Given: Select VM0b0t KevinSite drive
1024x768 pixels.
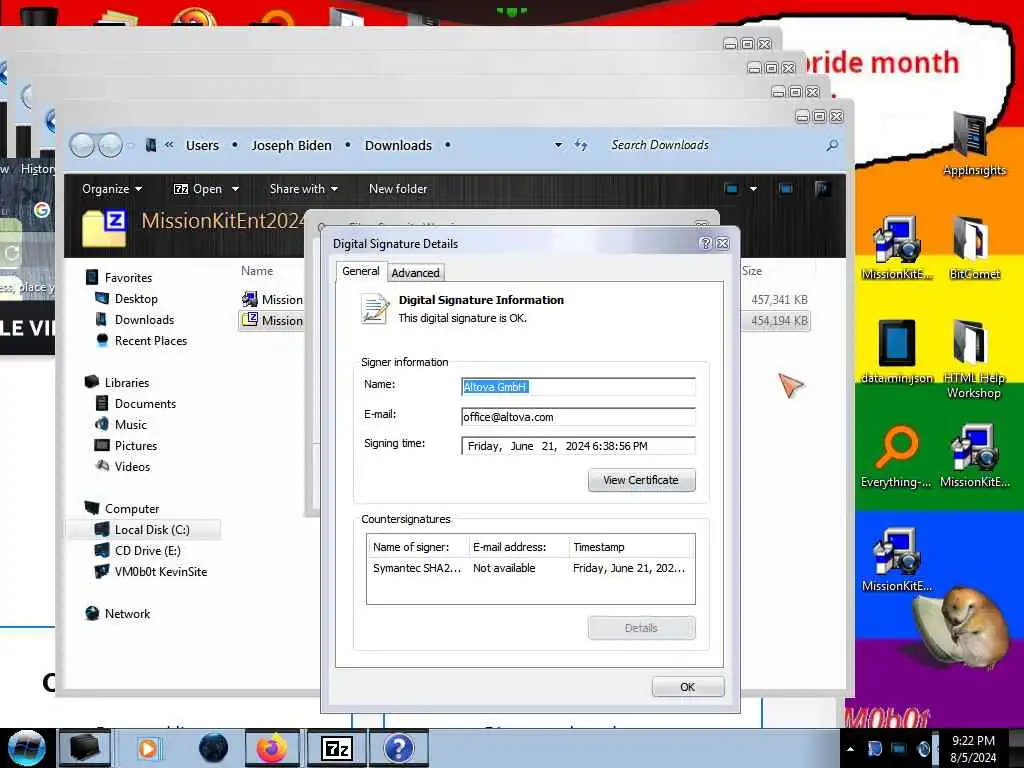Looking at the screenshot, I should [161, 571].
